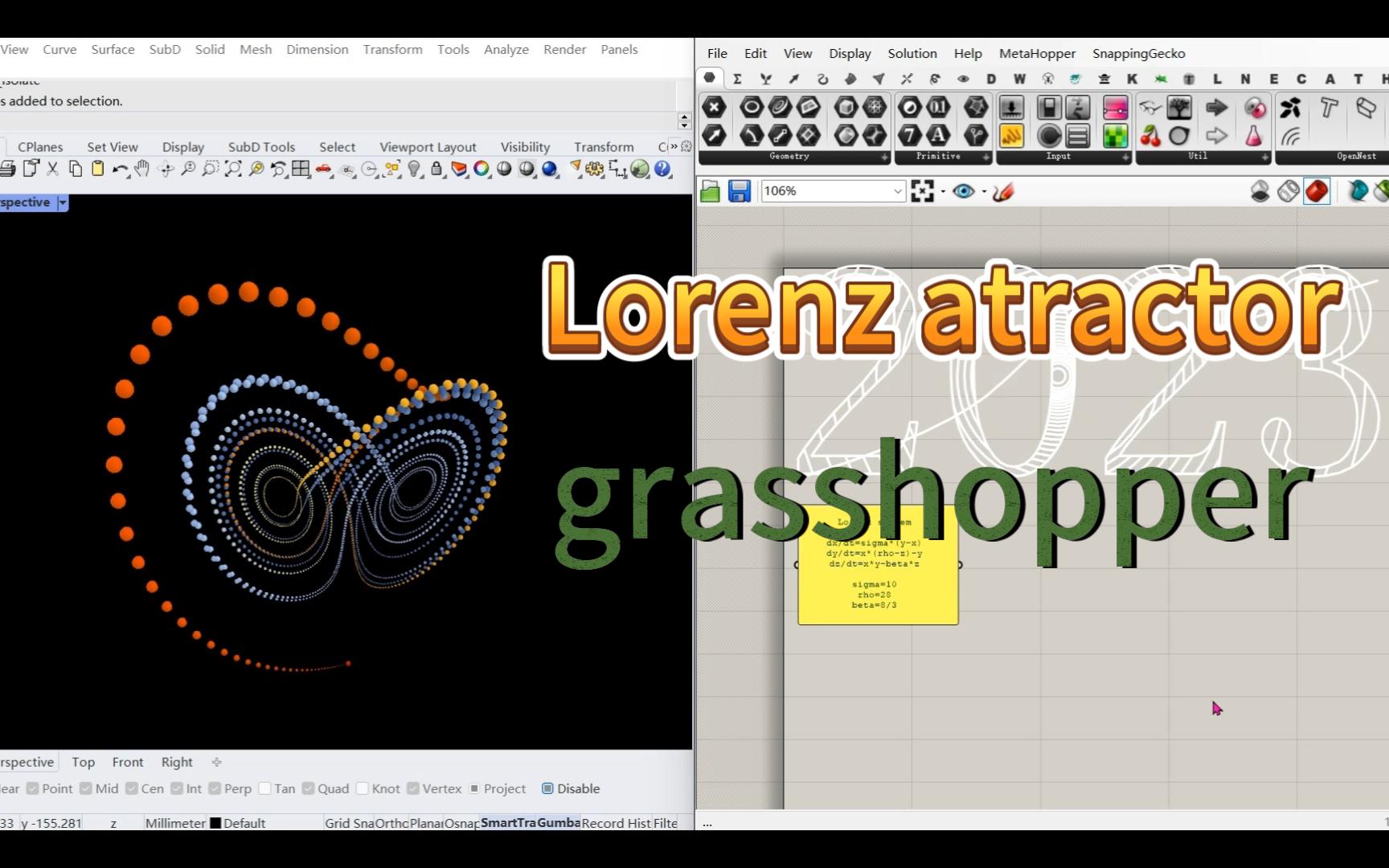
Task: Click Rhino Zoom Extents magnifier icon
Action: (x=233, y=169)
